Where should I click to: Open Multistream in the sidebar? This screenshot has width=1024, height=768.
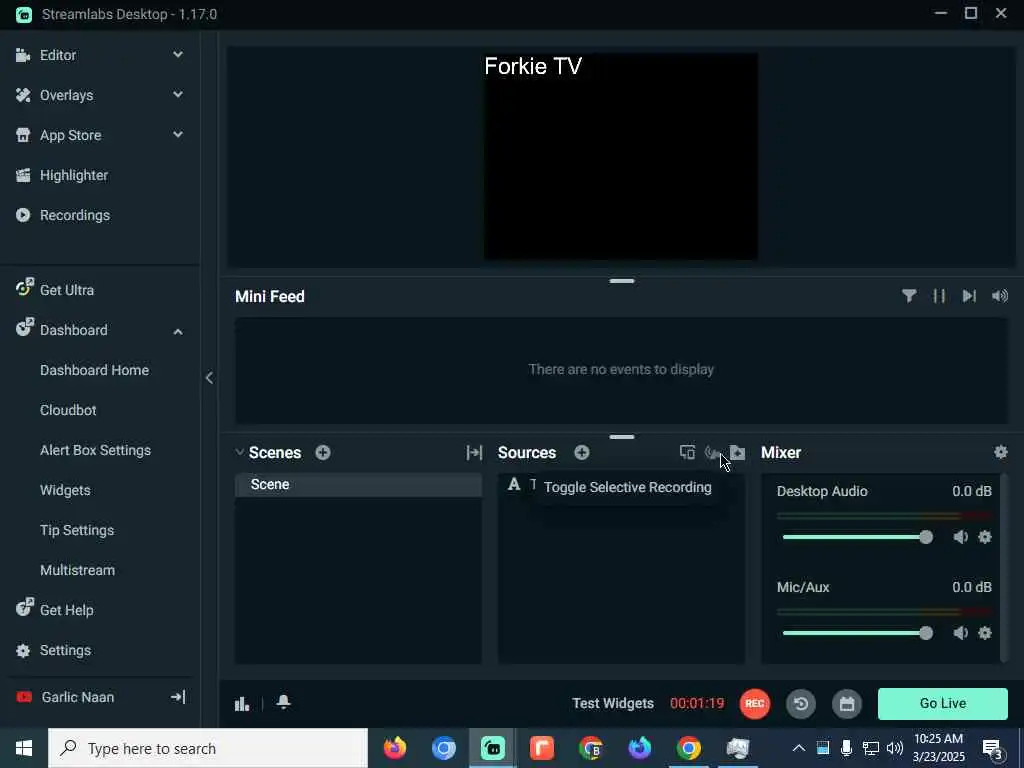tap(77, 570)
